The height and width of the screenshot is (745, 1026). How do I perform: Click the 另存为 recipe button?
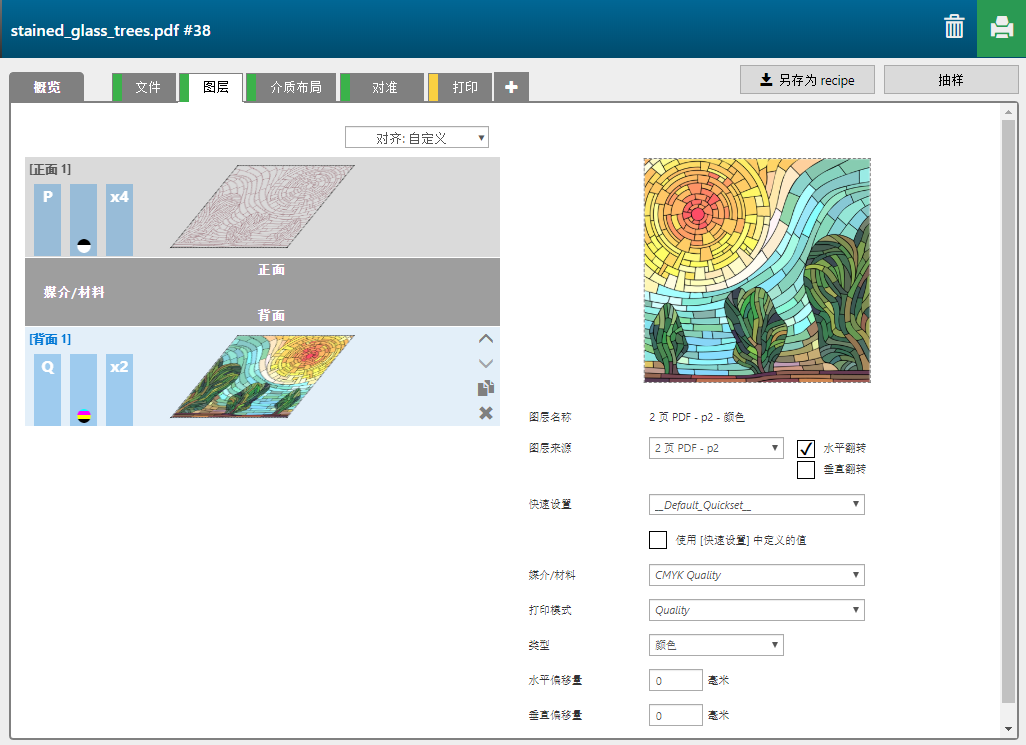point(807,80)
